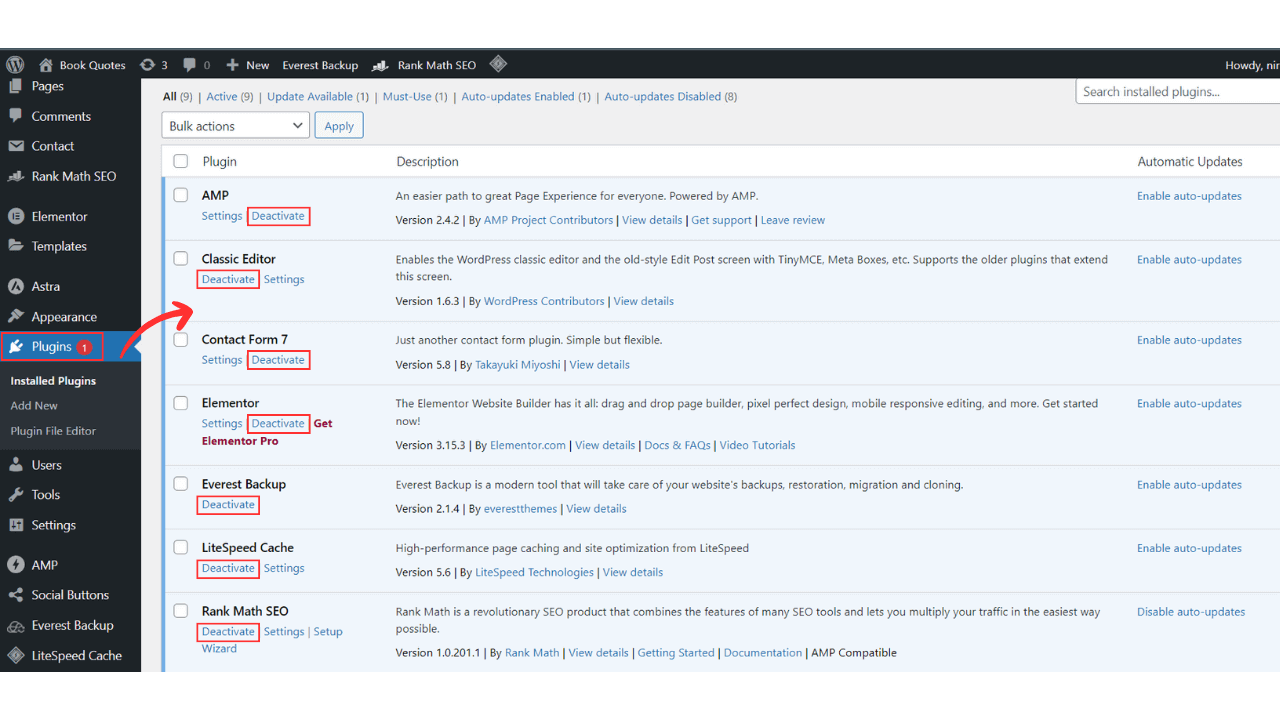This screenshot has width=1280, height=720.
Task: Check the checkbox next to Classic Editor
Action: [180, 258]
